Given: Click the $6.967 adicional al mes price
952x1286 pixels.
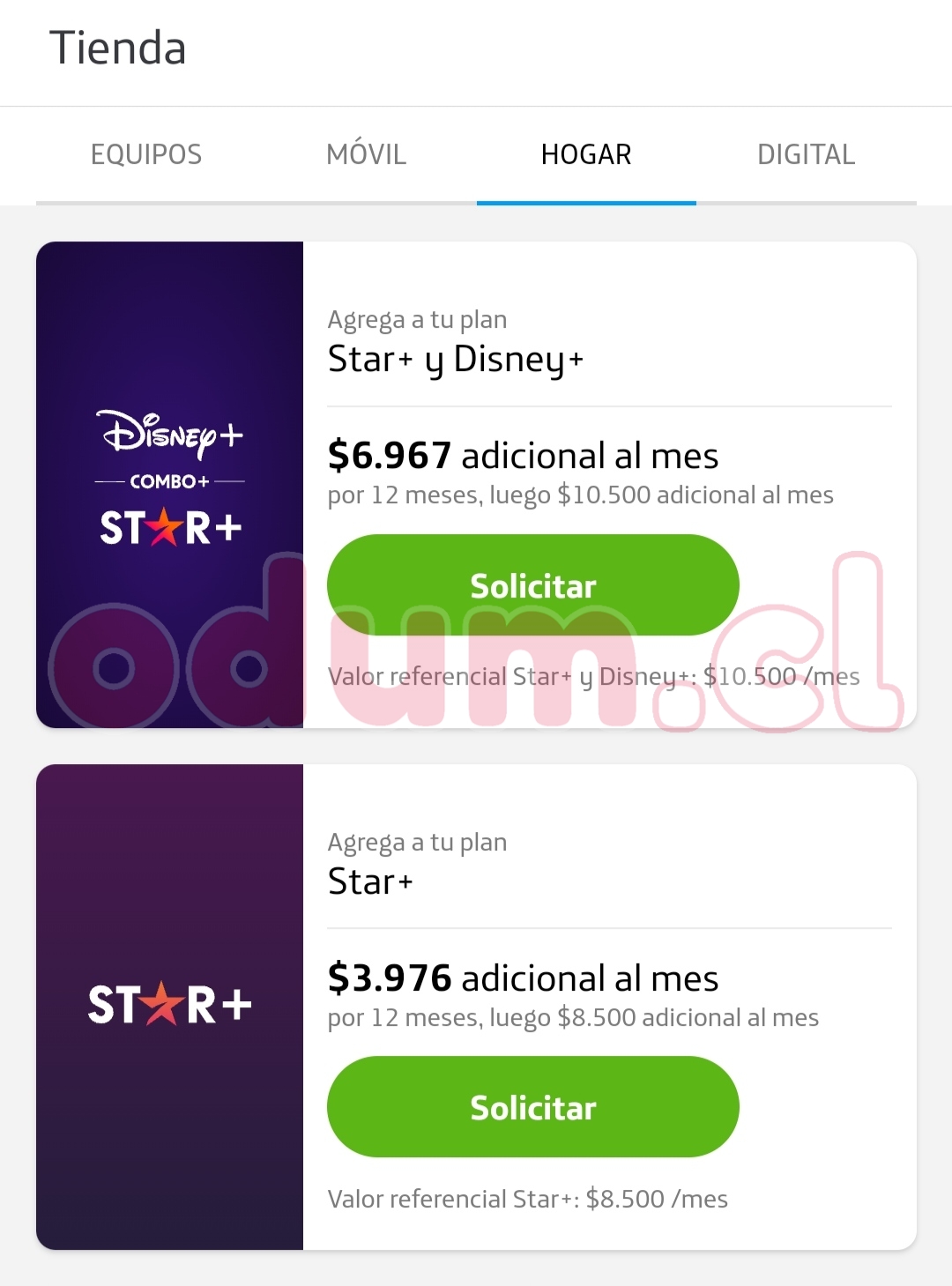Looking at the screenshot, I should 523,456.
